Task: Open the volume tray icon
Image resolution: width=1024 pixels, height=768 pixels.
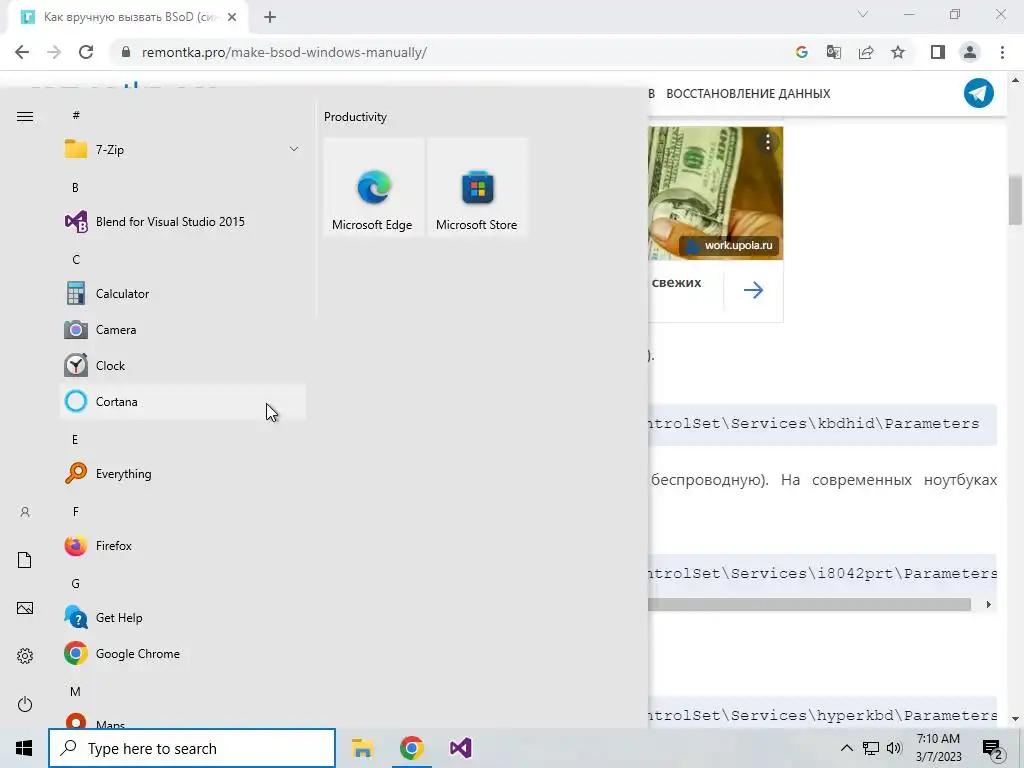Action: (894, 748)
